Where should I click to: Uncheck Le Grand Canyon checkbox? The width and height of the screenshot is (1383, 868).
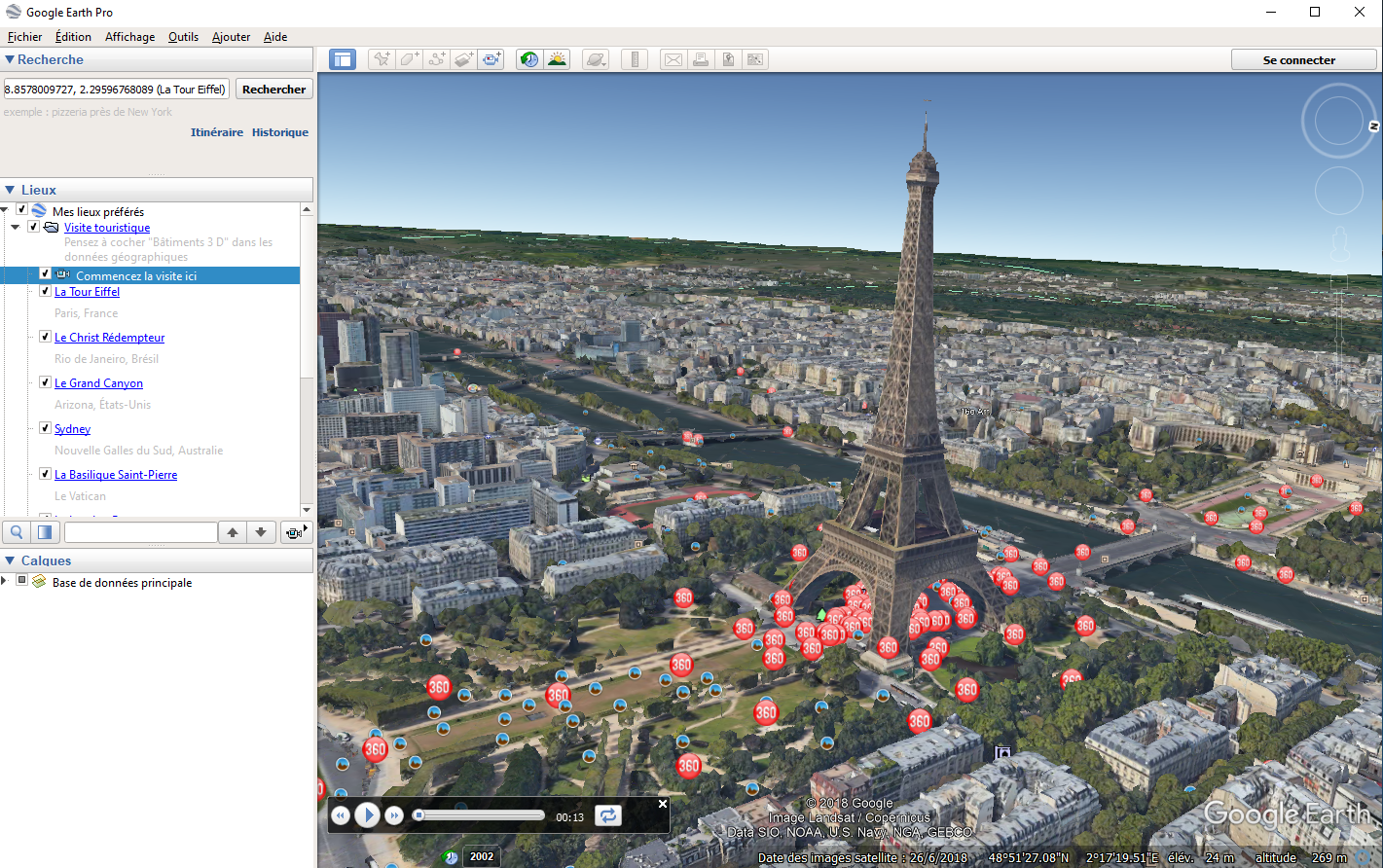[45, 381]
